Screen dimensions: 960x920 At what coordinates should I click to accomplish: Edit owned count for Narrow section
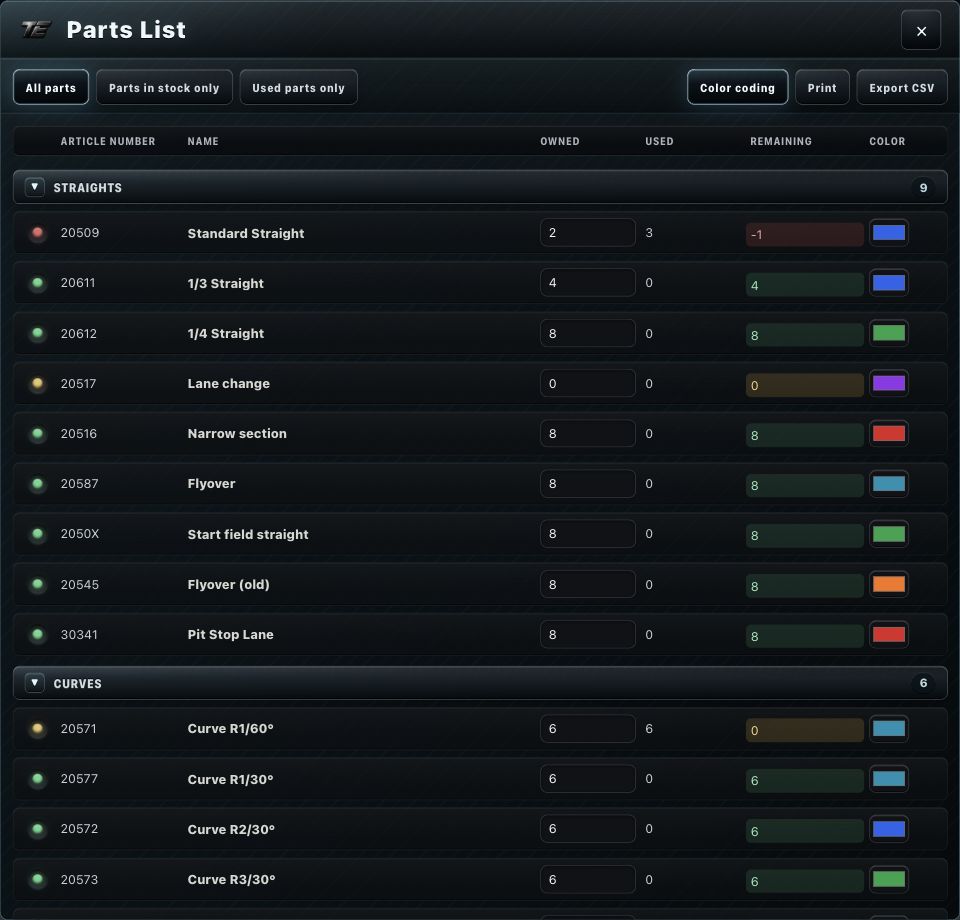[588, 433]
